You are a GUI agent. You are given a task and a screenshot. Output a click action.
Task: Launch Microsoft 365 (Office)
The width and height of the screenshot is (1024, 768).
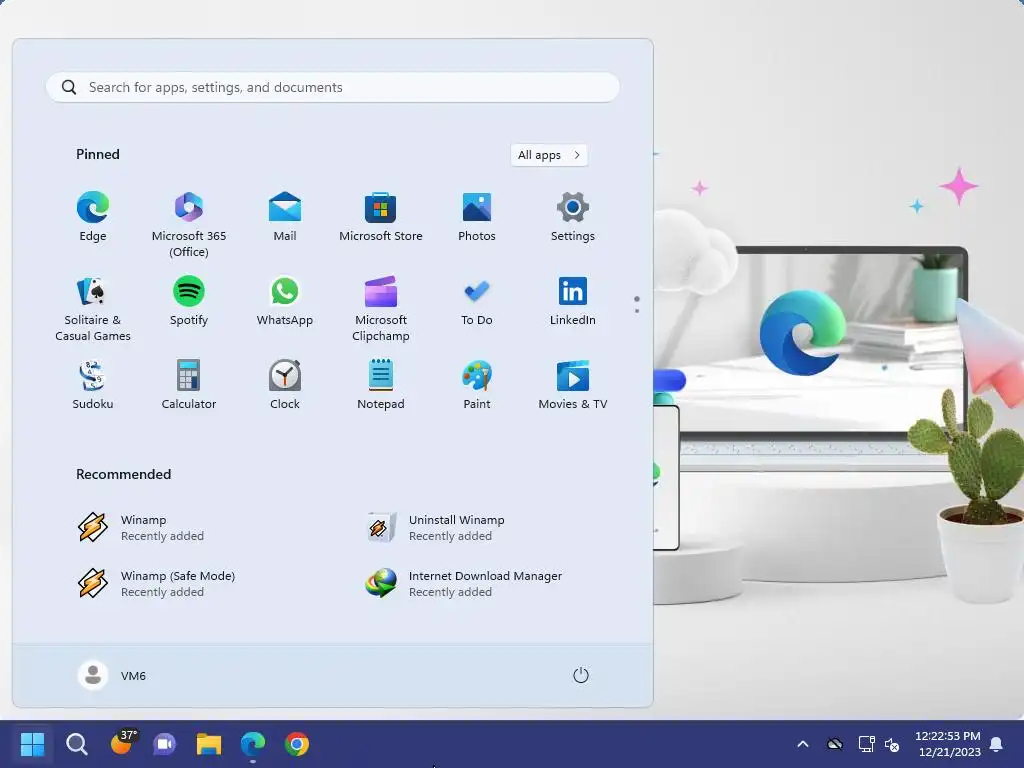pyautogui.click(x=189, y=224)
